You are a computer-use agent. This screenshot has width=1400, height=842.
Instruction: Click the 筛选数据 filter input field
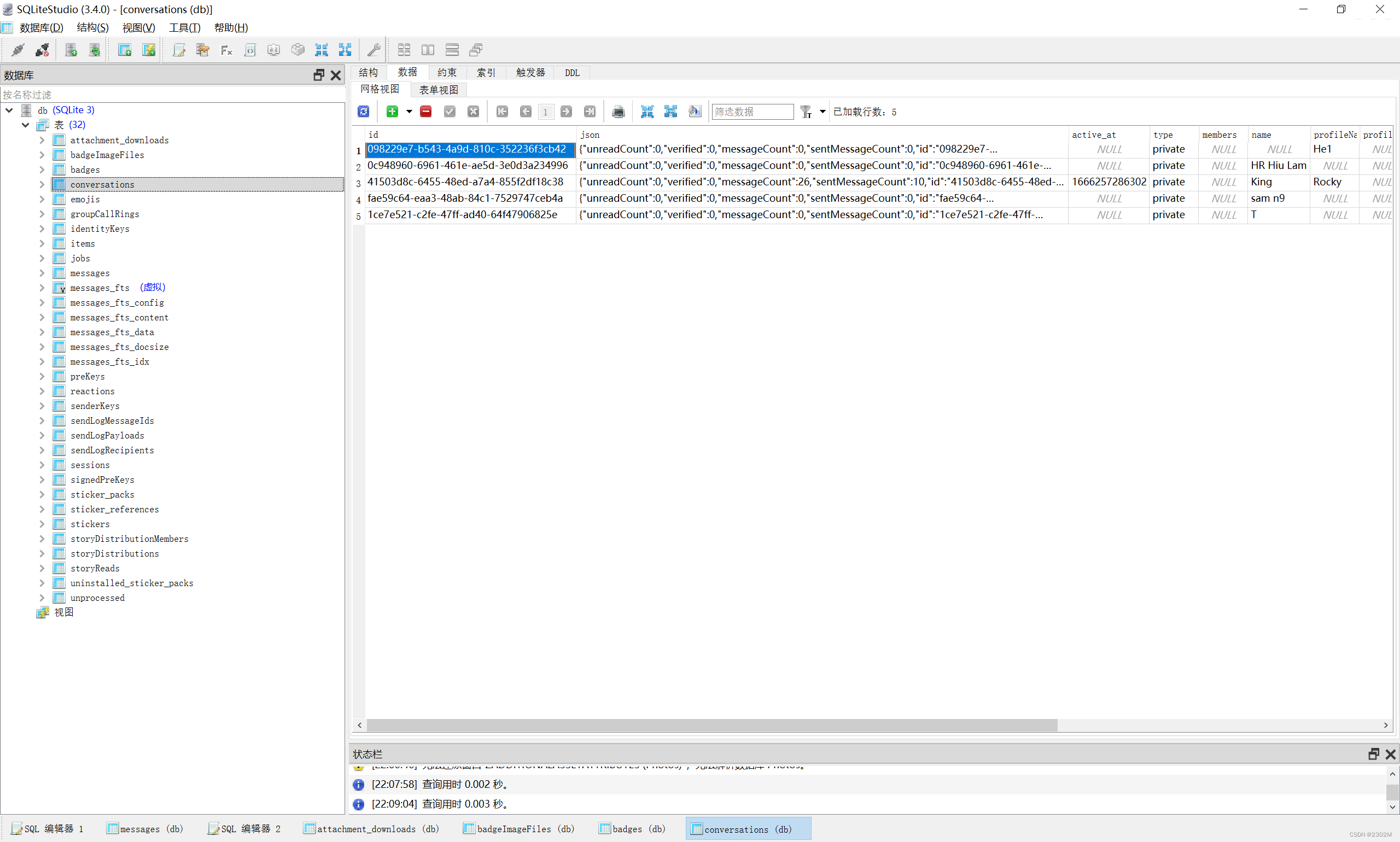(752, 112)
